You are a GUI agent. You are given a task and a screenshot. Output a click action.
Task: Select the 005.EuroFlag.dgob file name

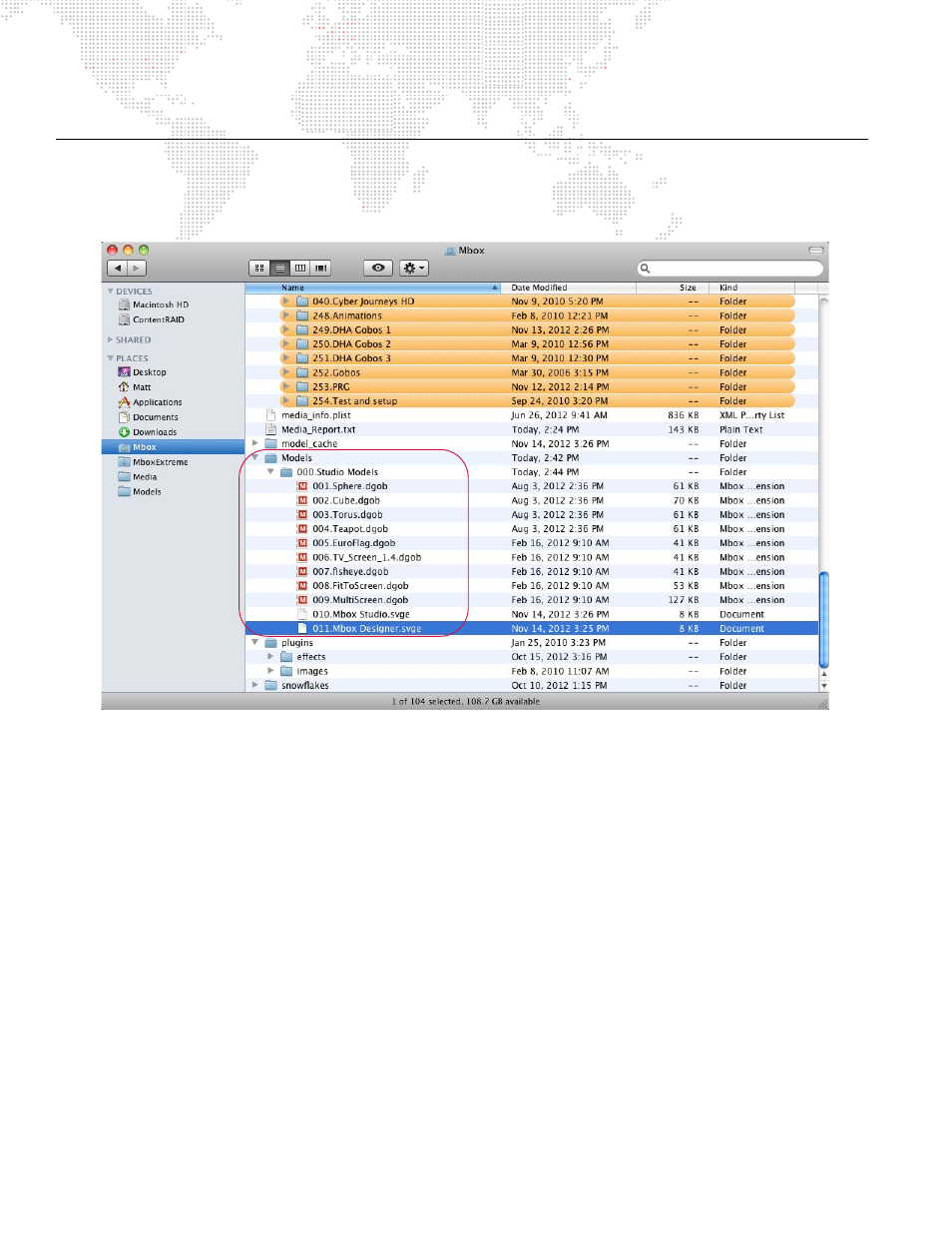pos(353,544)
